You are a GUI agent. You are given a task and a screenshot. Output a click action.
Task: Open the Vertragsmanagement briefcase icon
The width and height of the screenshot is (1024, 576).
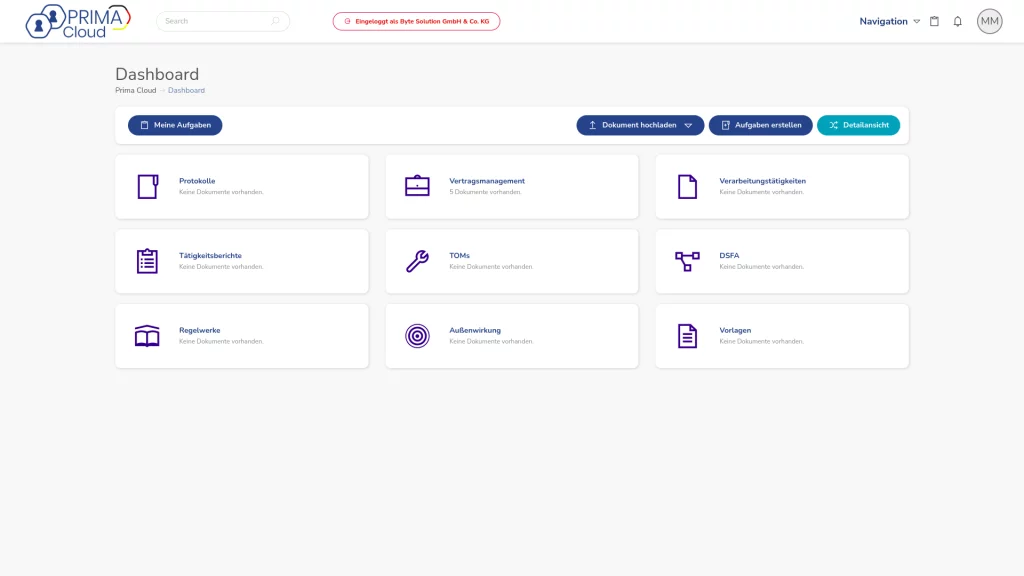click(x=417, y=186)
